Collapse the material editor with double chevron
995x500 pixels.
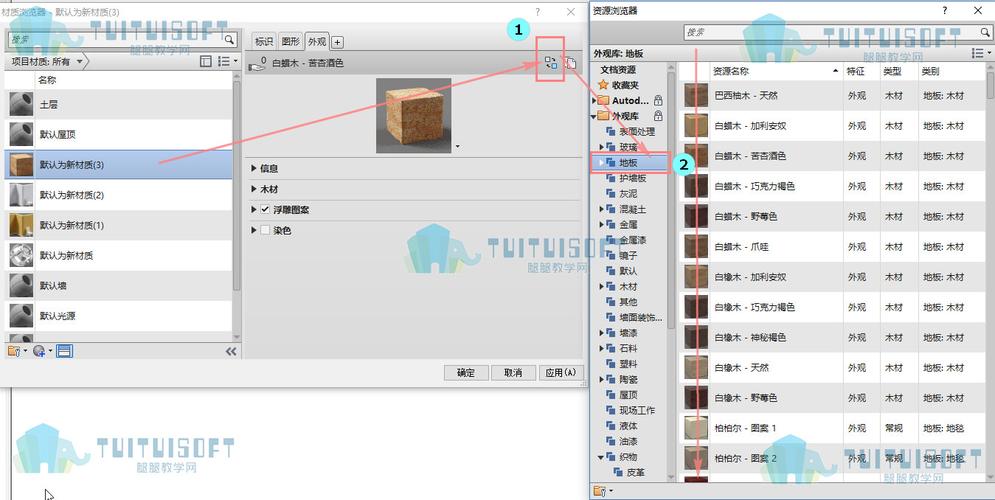[231, 351]
